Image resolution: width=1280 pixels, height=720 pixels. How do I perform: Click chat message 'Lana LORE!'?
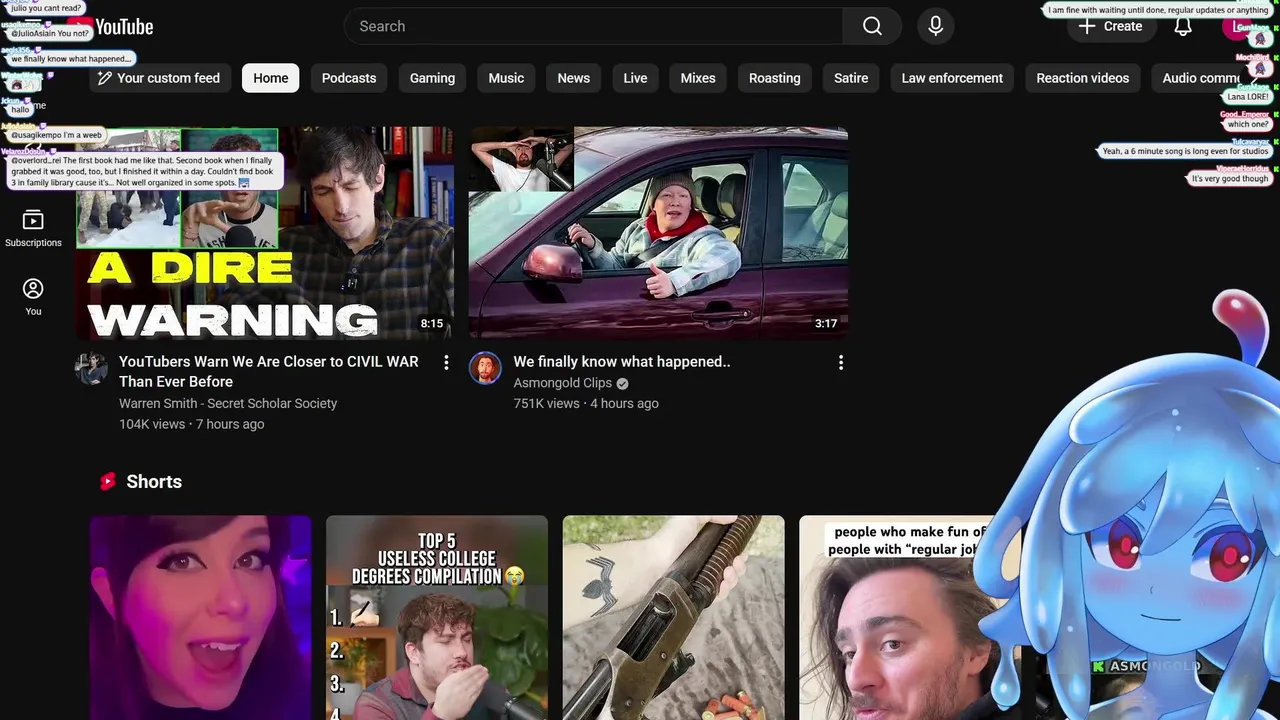pyautogui.click(x=1248, y=97)
